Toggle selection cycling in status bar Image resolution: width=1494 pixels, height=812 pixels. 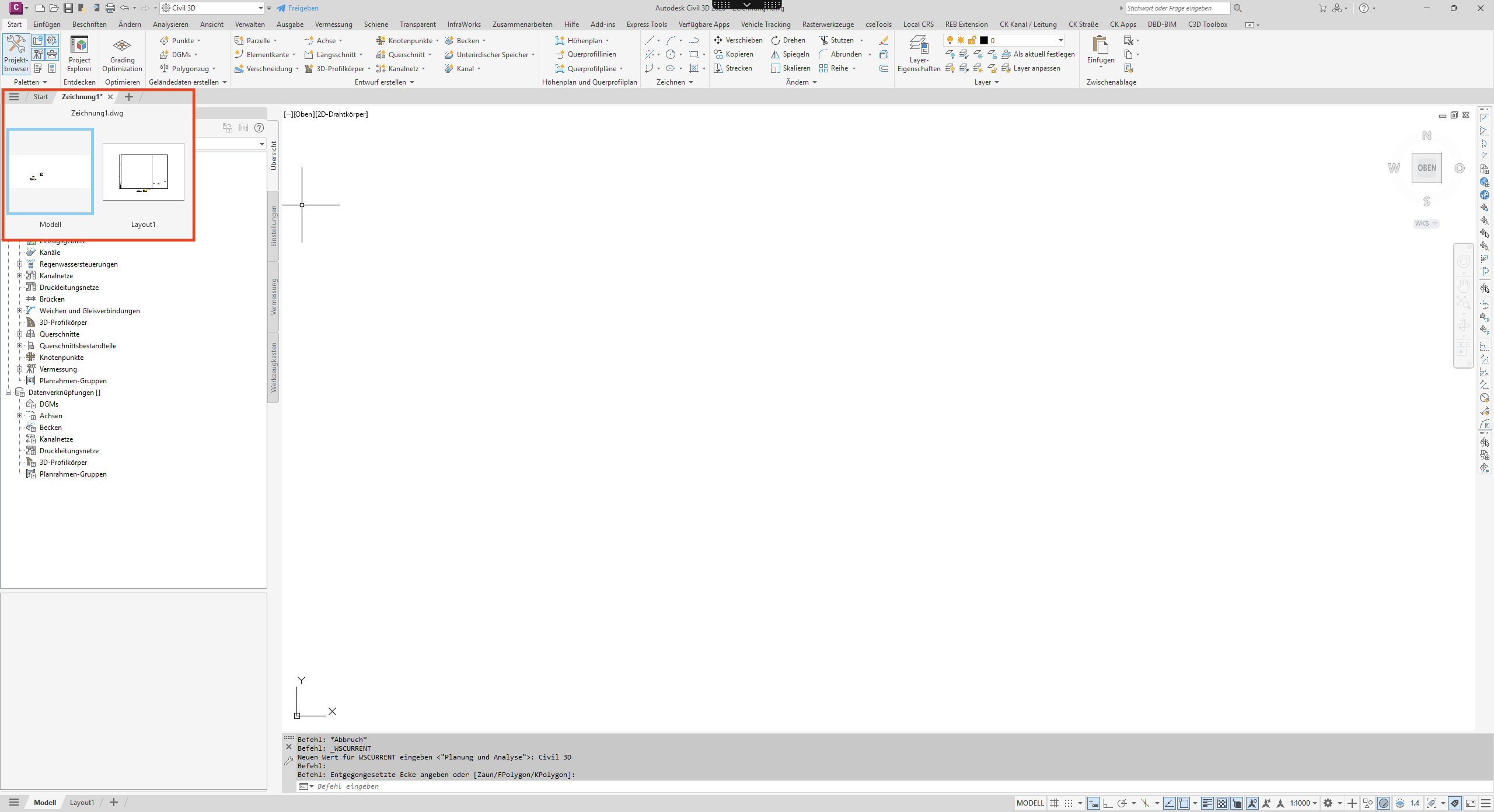(x=1237, y=803)
